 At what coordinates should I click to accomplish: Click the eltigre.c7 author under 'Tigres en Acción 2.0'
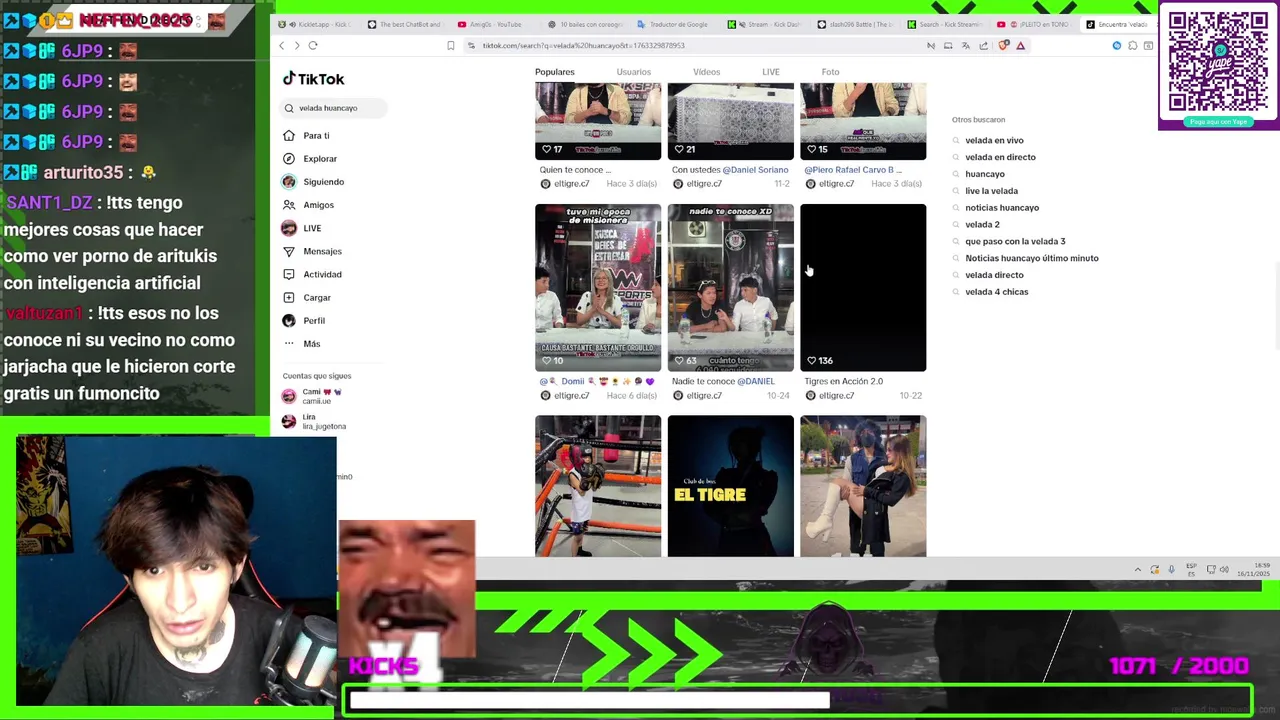click(836, 396)
